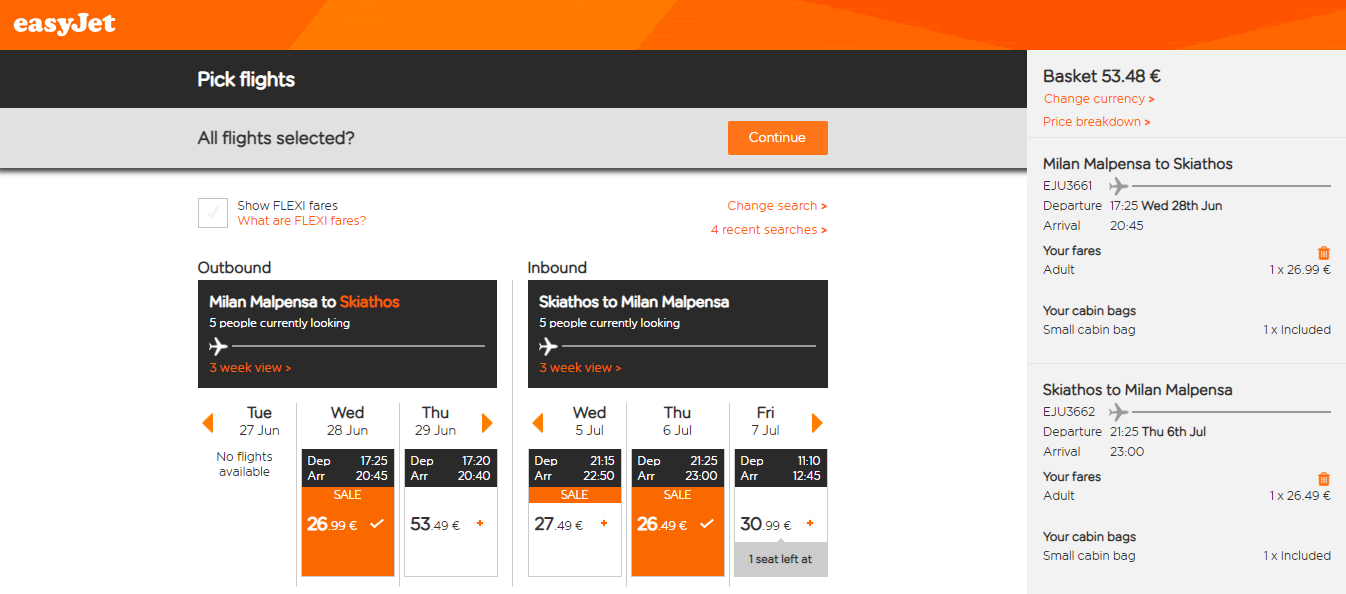Viewport: 1346px width, 594px height.
Task: Show later inbound dates with right arrow
Action: [x=817, y=423]
